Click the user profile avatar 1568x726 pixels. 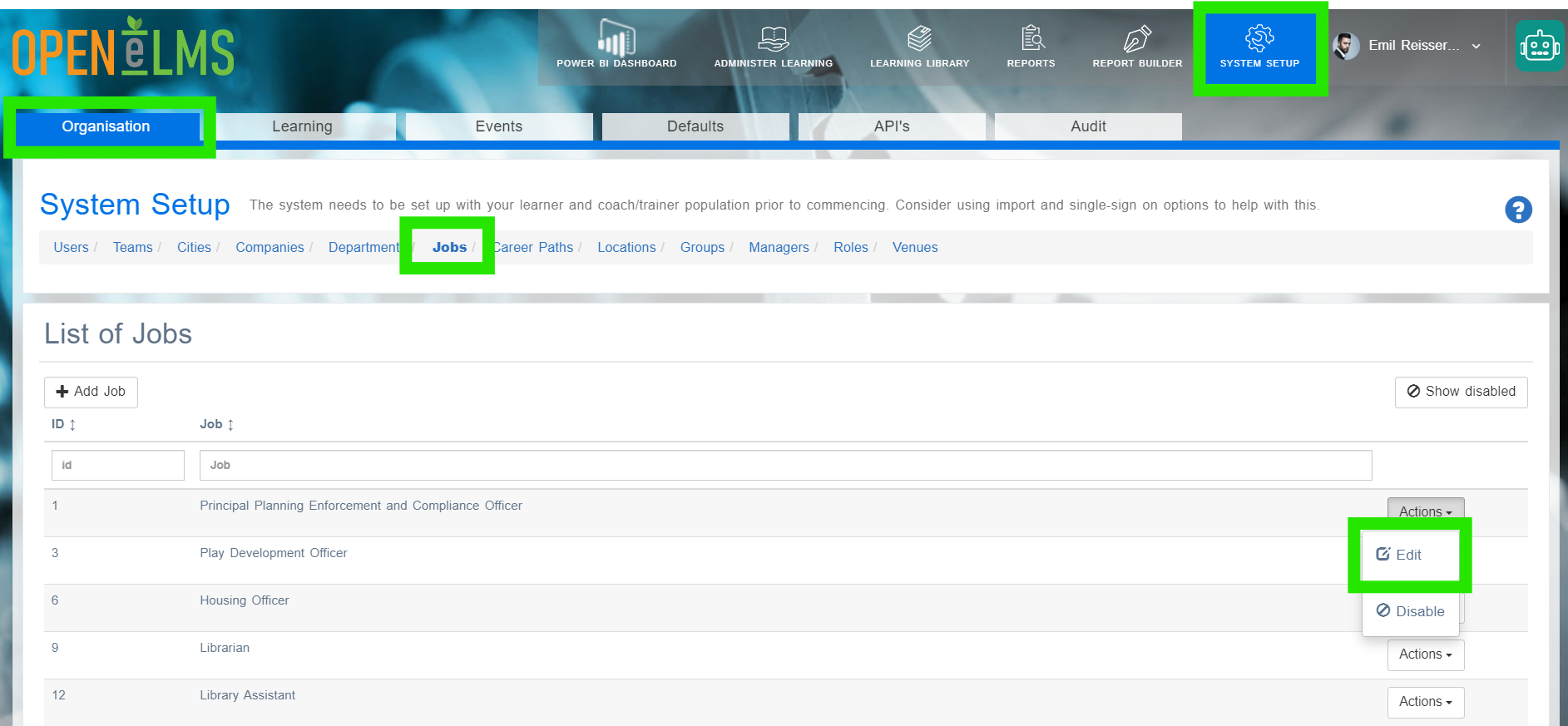coord(1346,46)
